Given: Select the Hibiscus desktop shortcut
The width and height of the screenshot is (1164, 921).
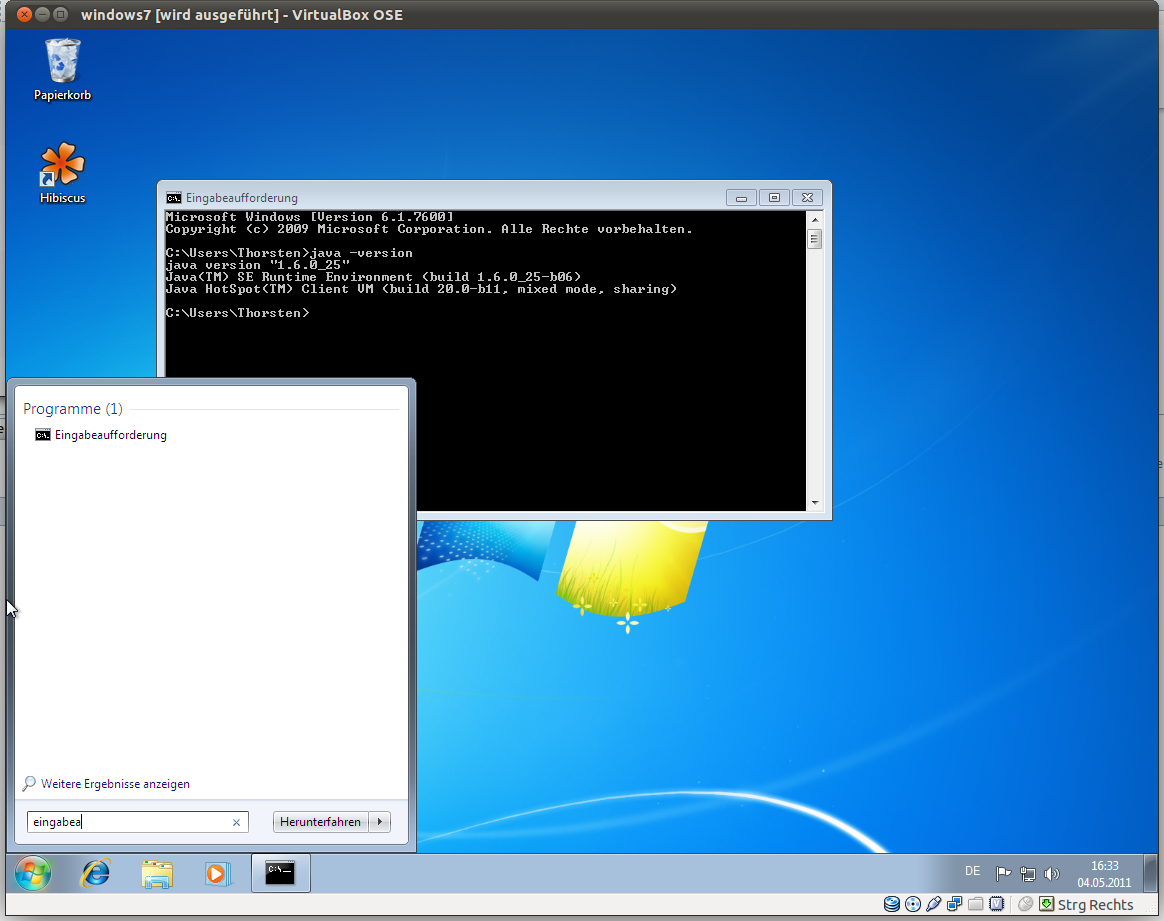Looking at the screenshot, I should tap(62, 172).
